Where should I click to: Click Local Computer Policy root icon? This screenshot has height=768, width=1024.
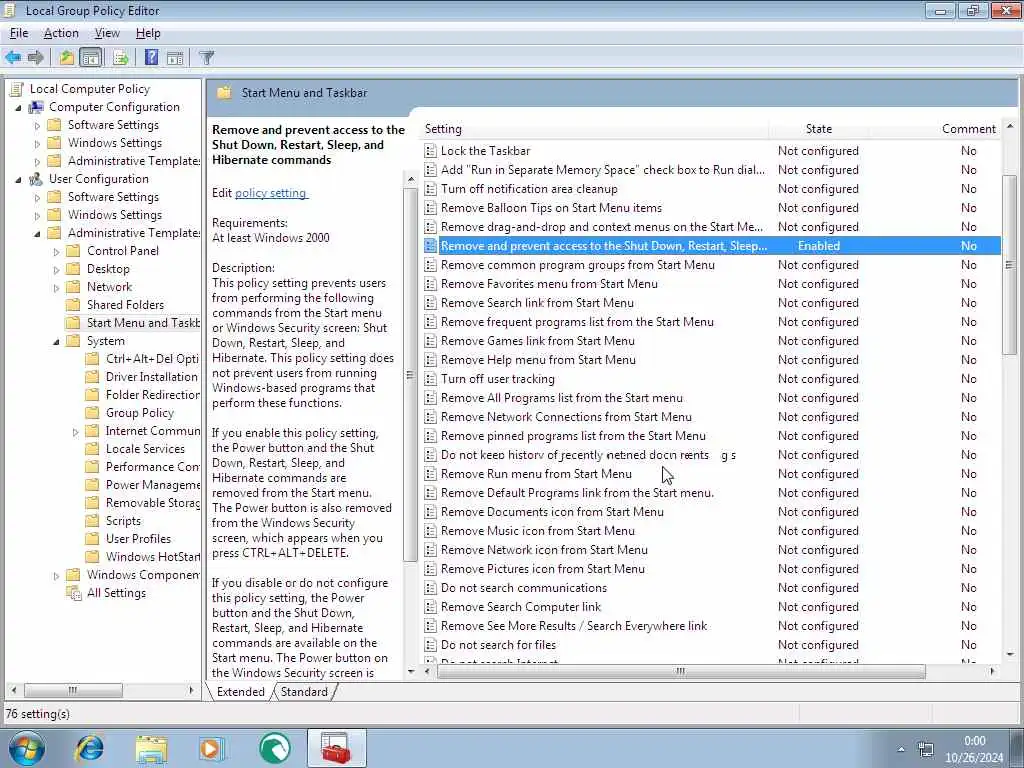[x=17, y=89]
